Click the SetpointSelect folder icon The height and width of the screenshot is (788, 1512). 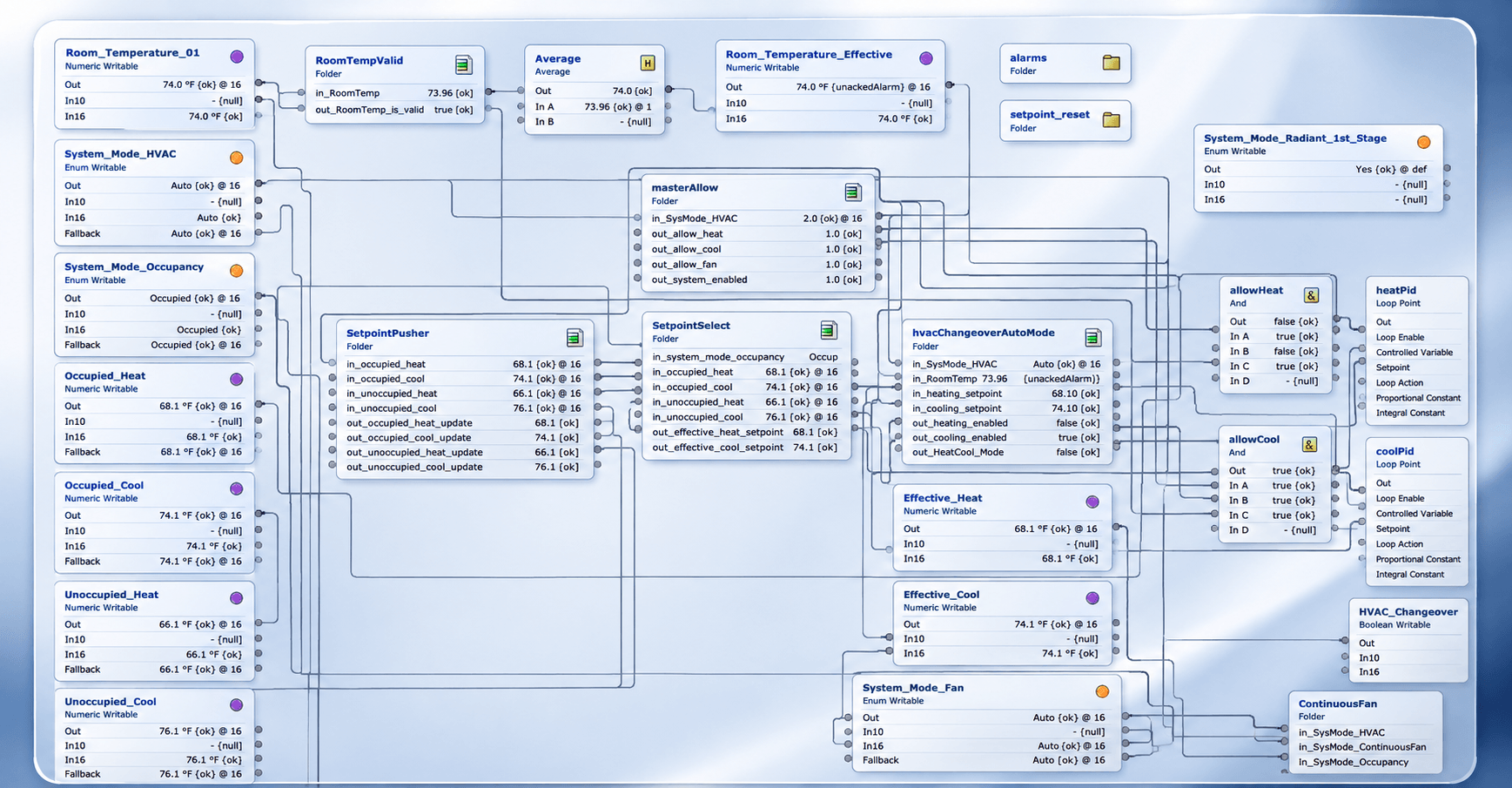click(x=829, y=330)
